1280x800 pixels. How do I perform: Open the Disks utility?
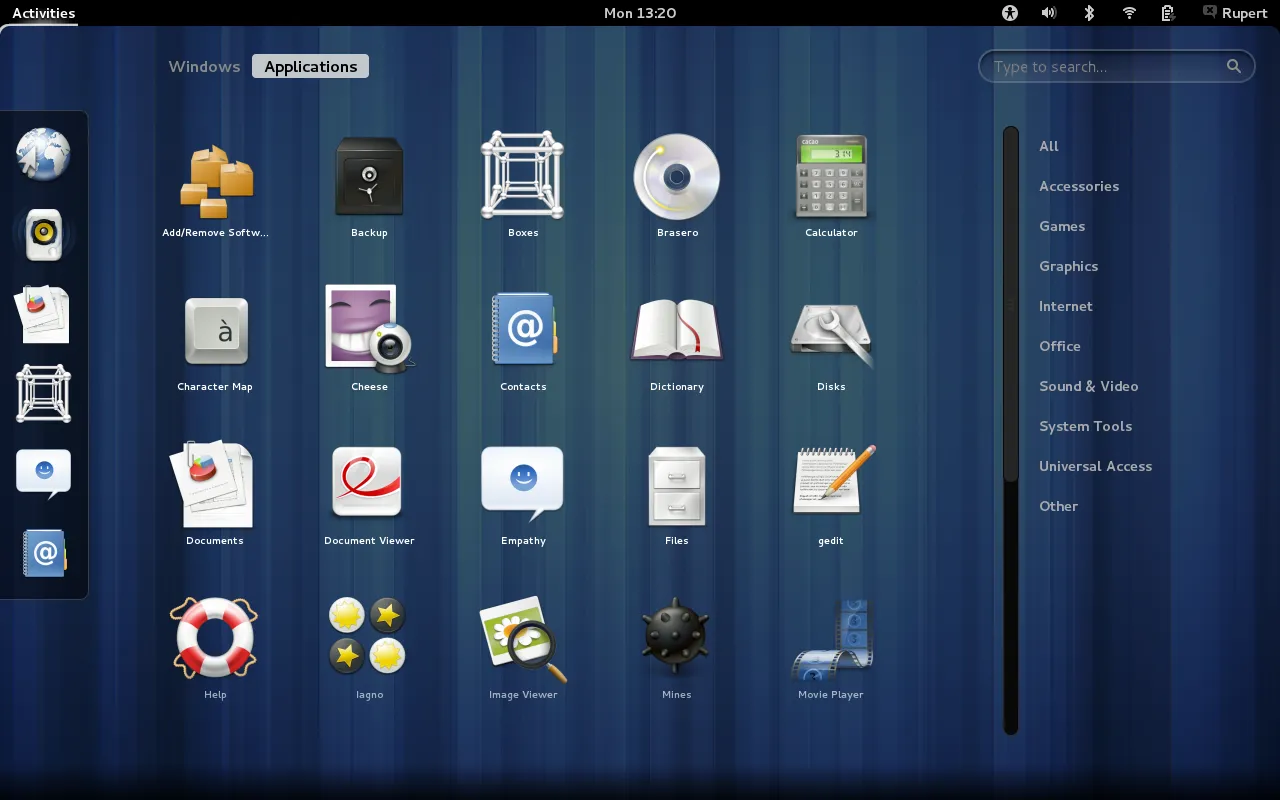831,330
